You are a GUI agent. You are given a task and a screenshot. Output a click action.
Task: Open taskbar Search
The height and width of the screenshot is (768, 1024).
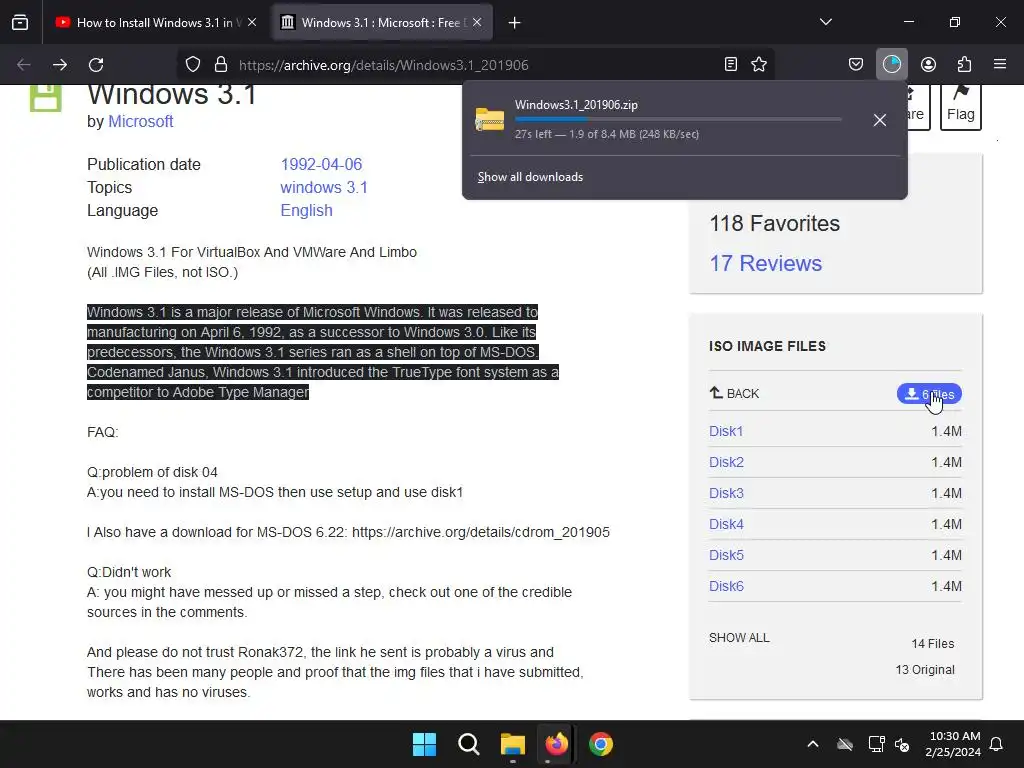(468, 744)
